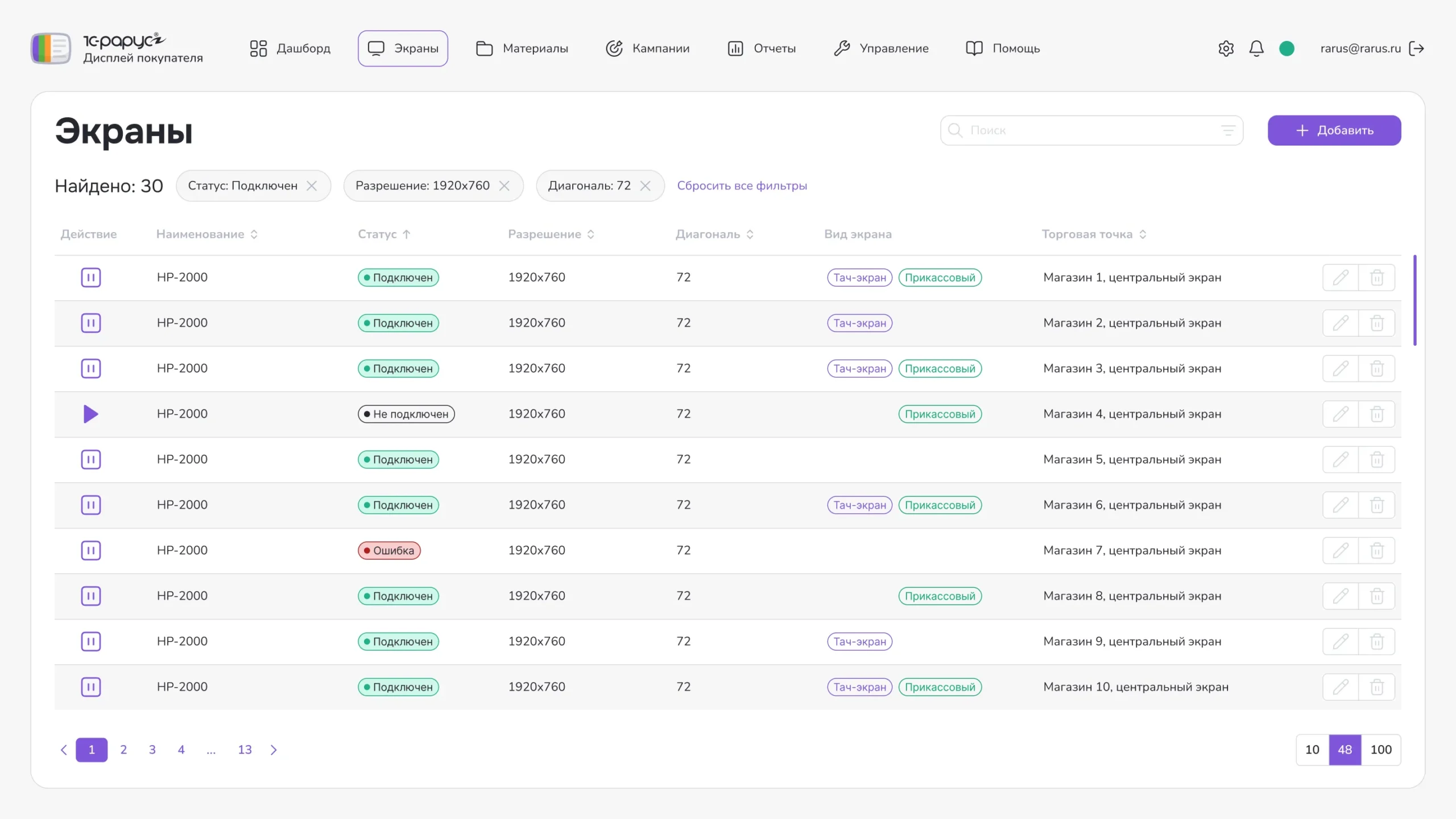Start playback on Магазин 4 screen
Screen dimensions: 1456x819
tap(91, 414)
